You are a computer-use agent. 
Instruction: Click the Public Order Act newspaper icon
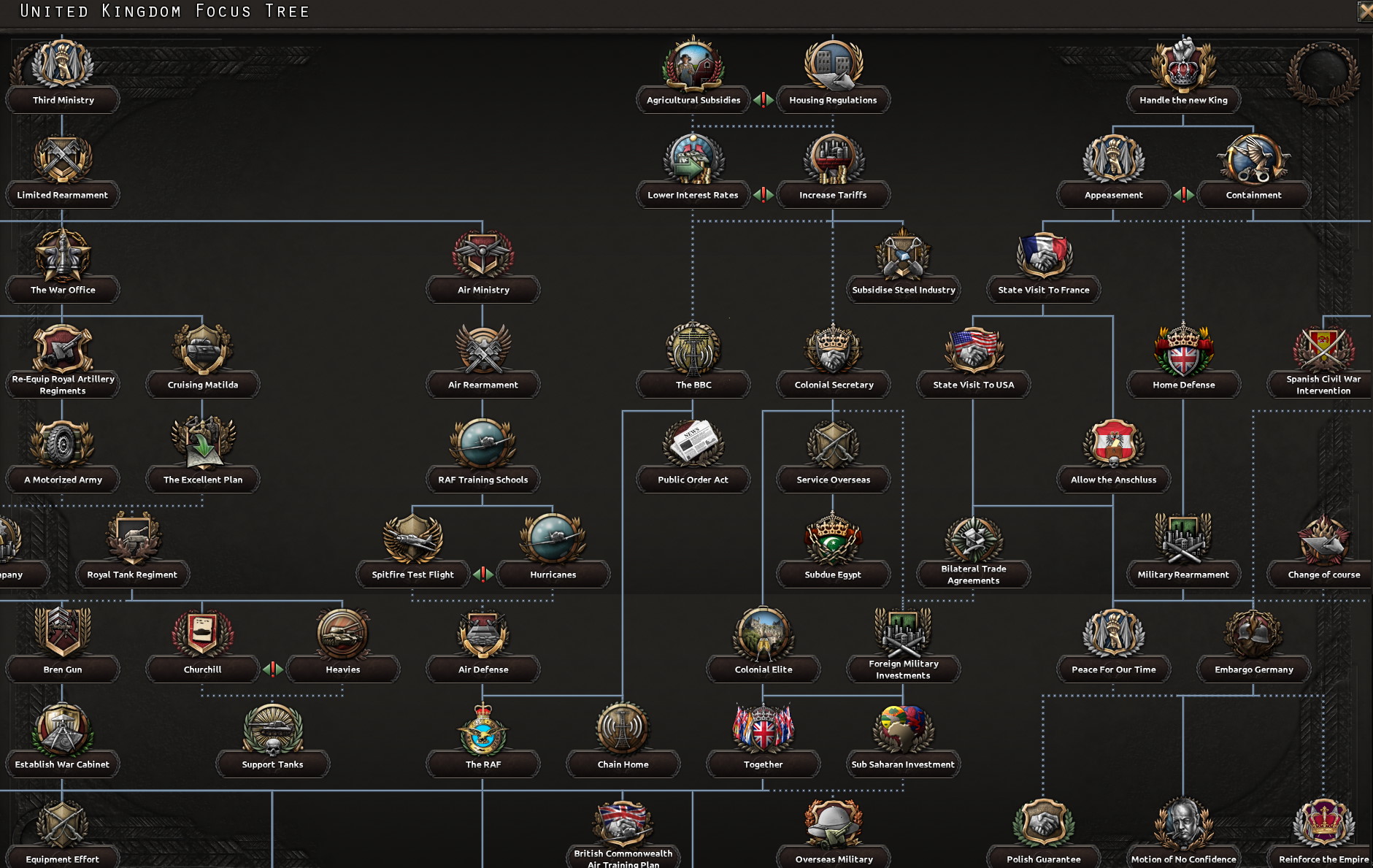click(693, 444)
